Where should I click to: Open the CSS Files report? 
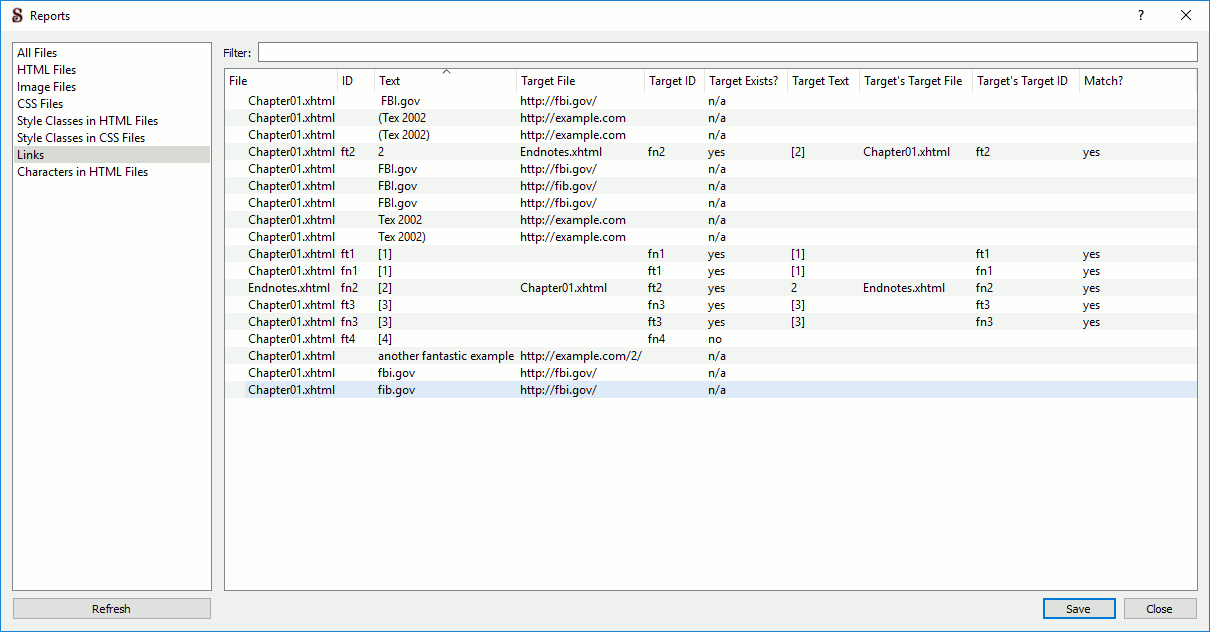point(111,104)
